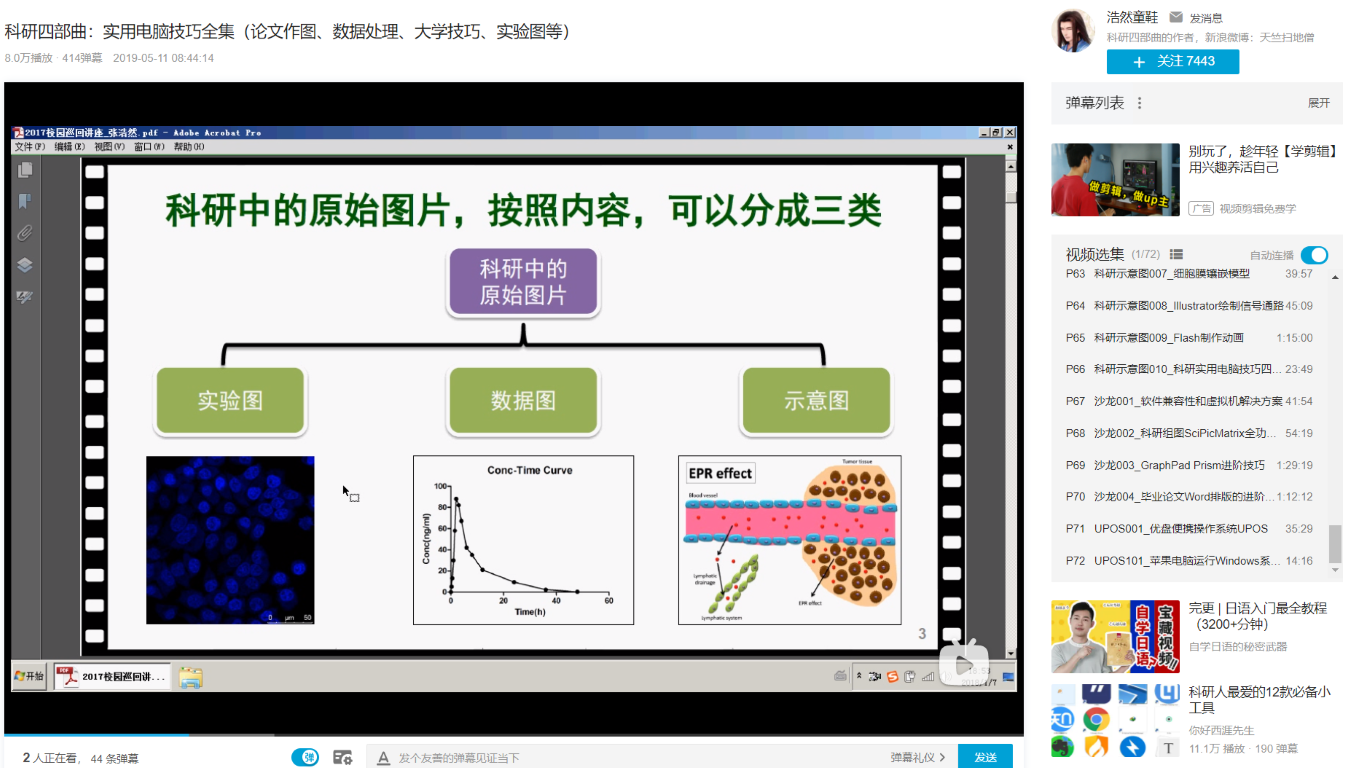This screenshot has height=768, width=1362.
Task: Click the orange Sogou S tray icon
Action: click(x=893, y=677)
